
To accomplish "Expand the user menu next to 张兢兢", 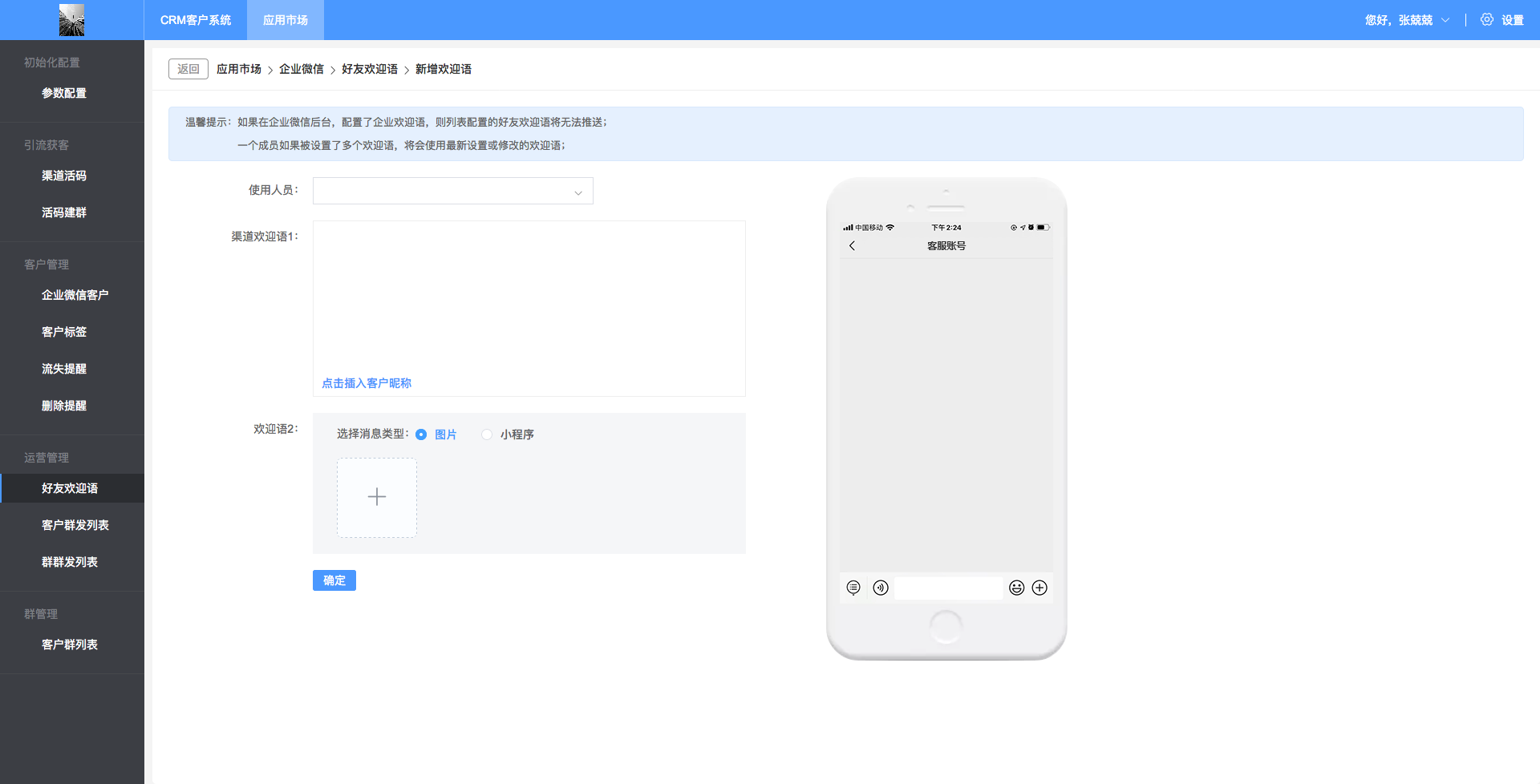I will (1445, 20).
